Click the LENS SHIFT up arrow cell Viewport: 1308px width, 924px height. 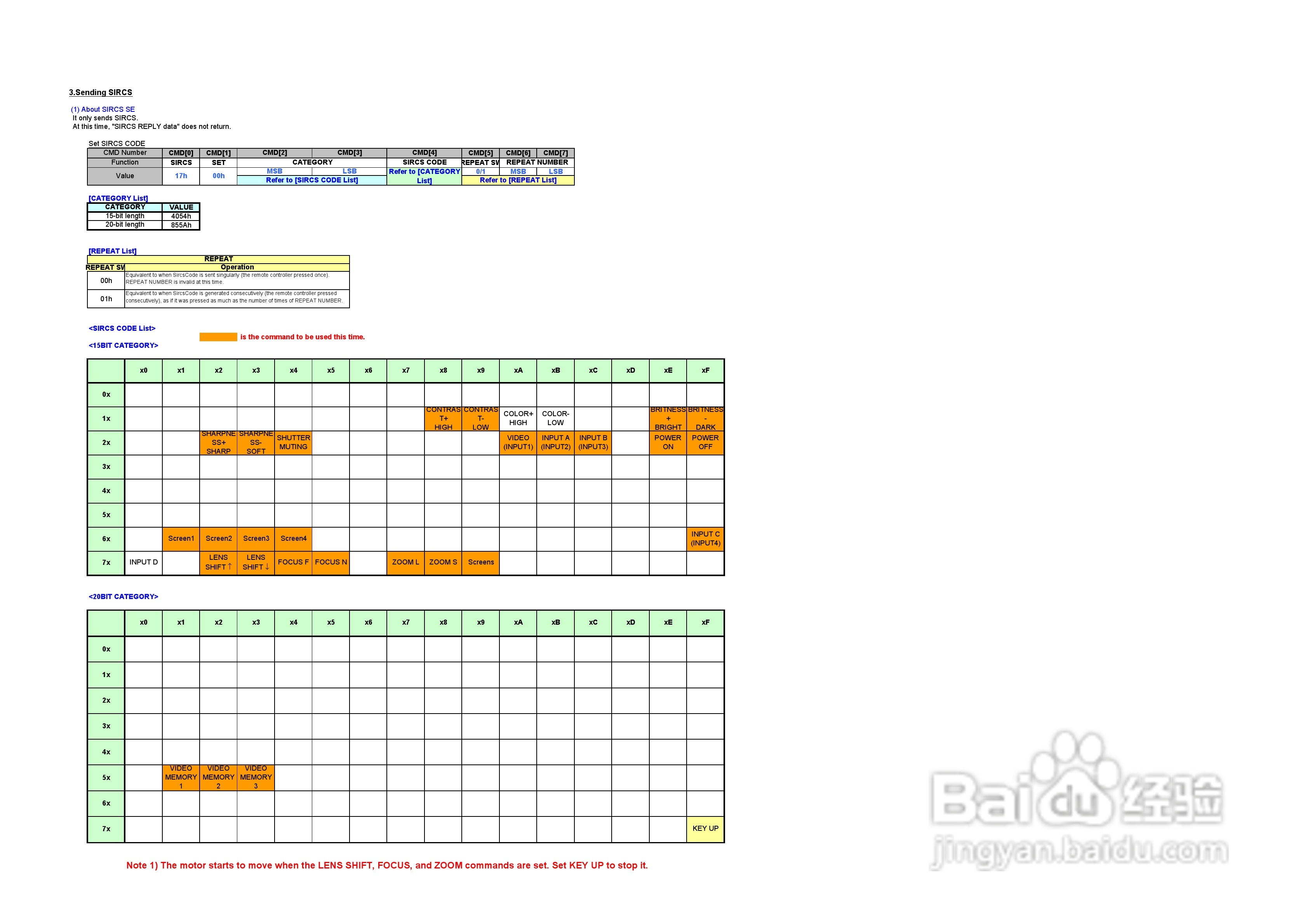[x=218, y=563]
